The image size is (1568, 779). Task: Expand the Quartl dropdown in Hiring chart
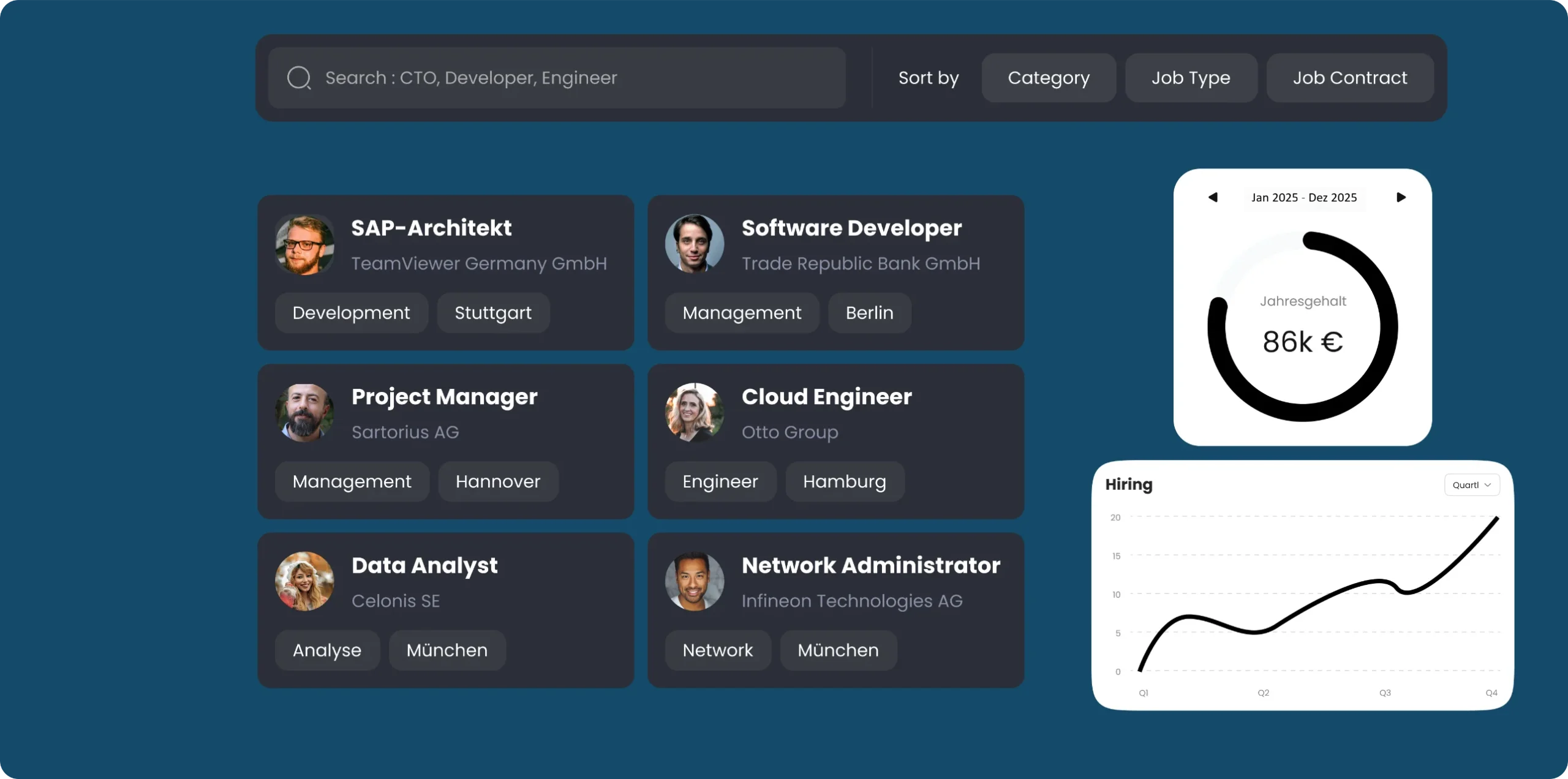coord(1471,484)
